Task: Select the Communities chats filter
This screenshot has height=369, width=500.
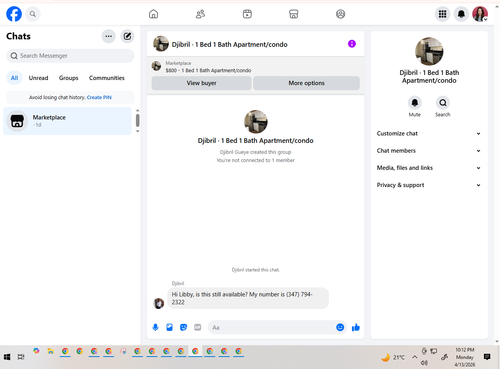Action: (107, 78)
